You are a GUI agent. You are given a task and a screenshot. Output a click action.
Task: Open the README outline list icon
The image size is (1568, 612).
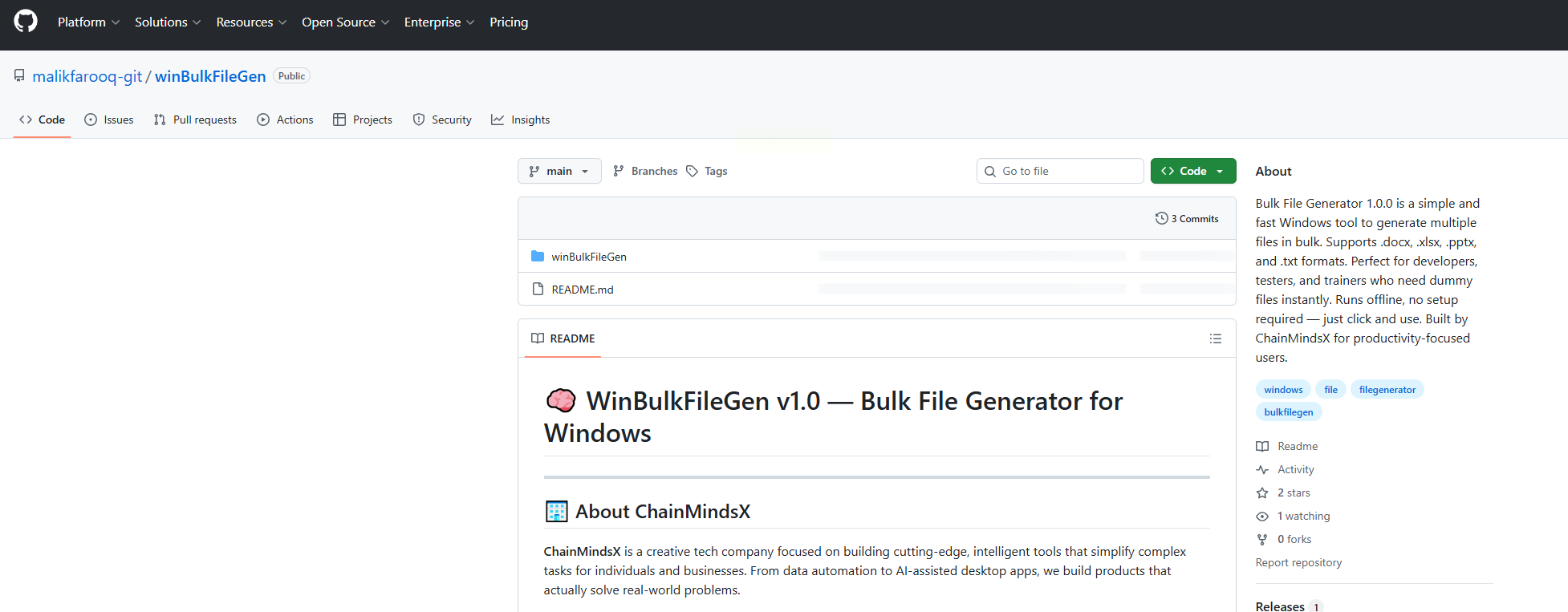pos(1216,338)
